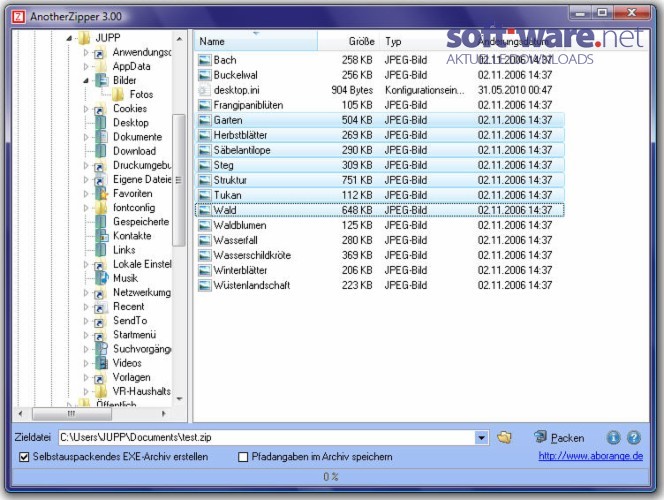Viewport: 664px width, 500px height.
Task: Click the folder tree horizontal scrollbar thumb
Action: point(72,414)
